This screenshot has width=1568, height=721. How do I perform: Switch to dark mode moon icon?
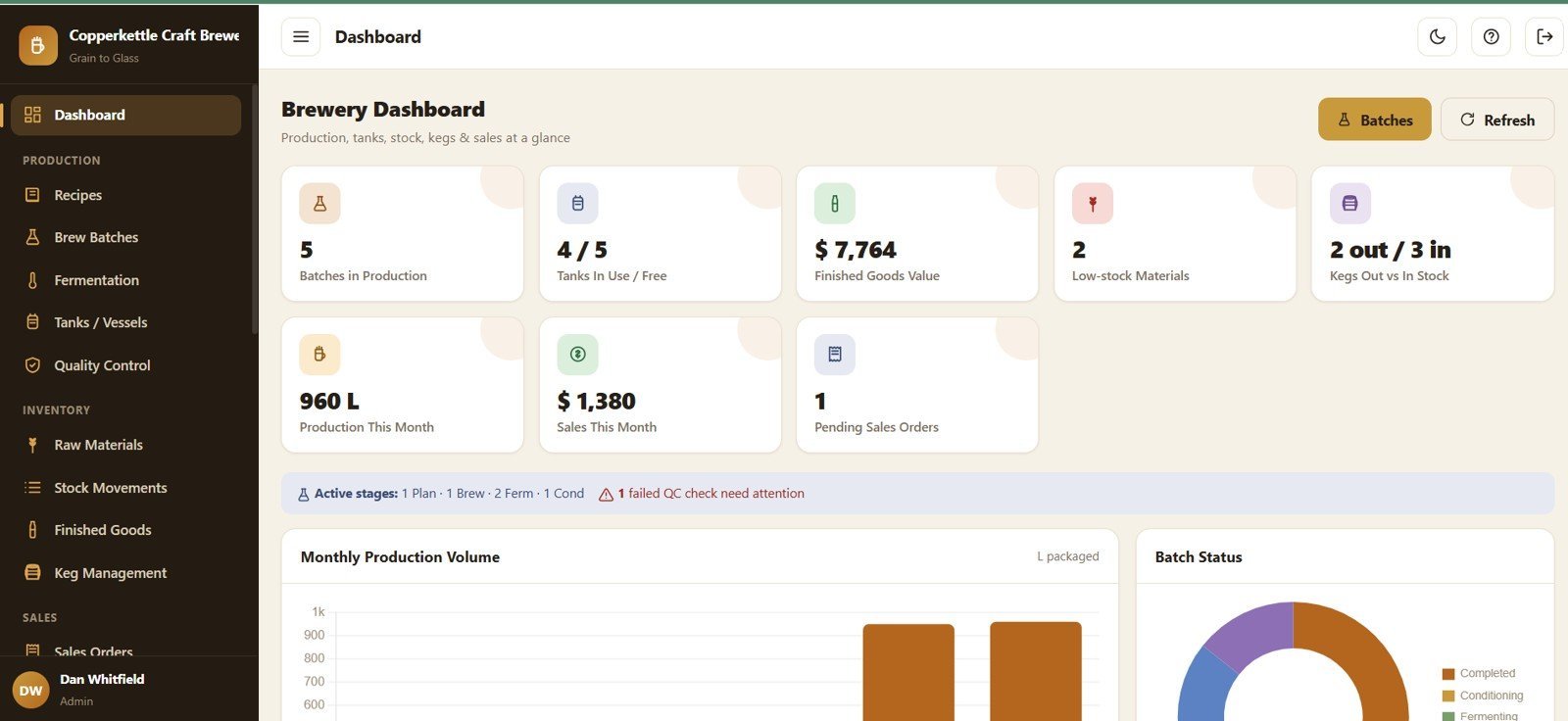tap(1437, 36)
